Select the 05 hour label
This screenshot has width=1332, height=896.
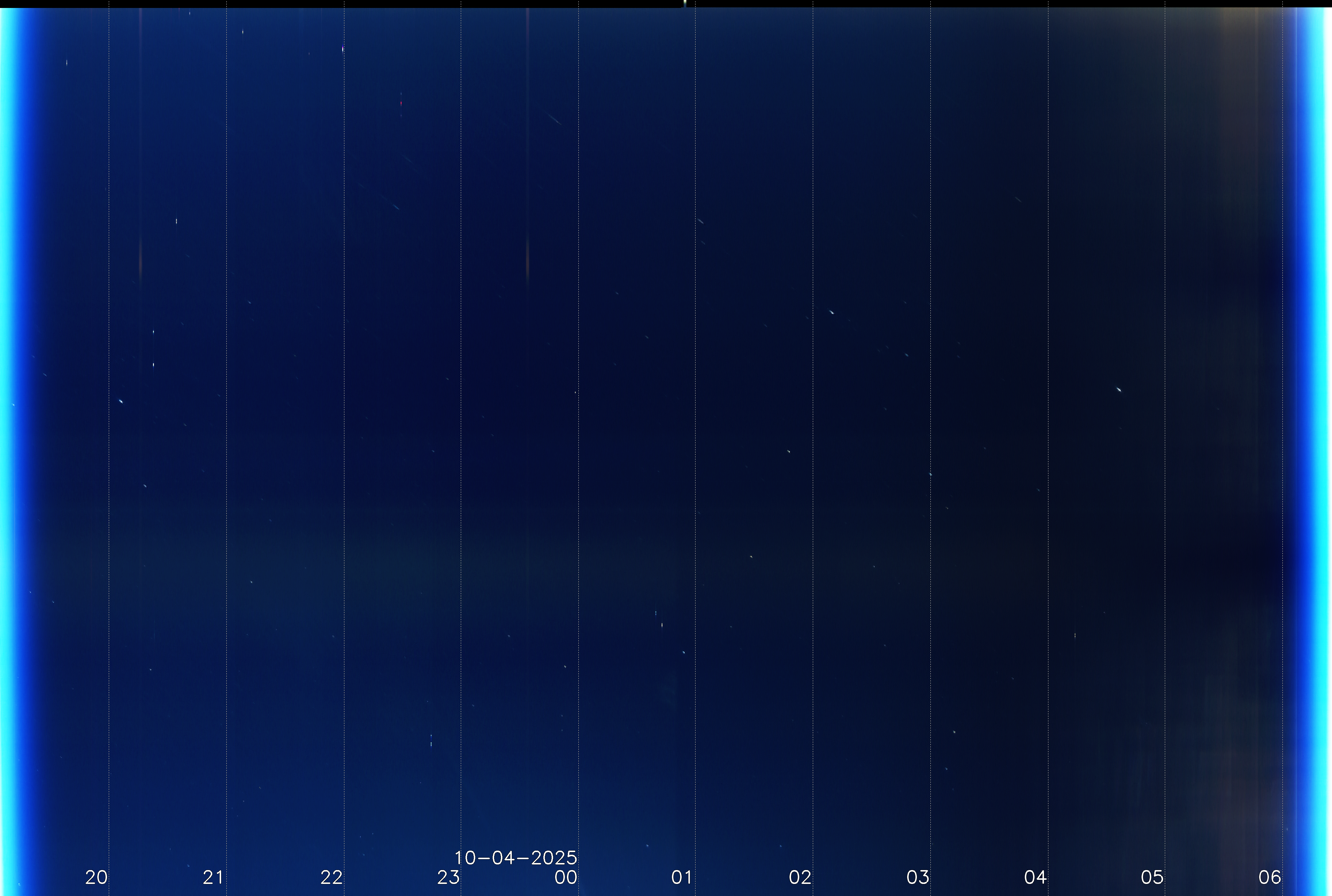(x=1152, y=877)
